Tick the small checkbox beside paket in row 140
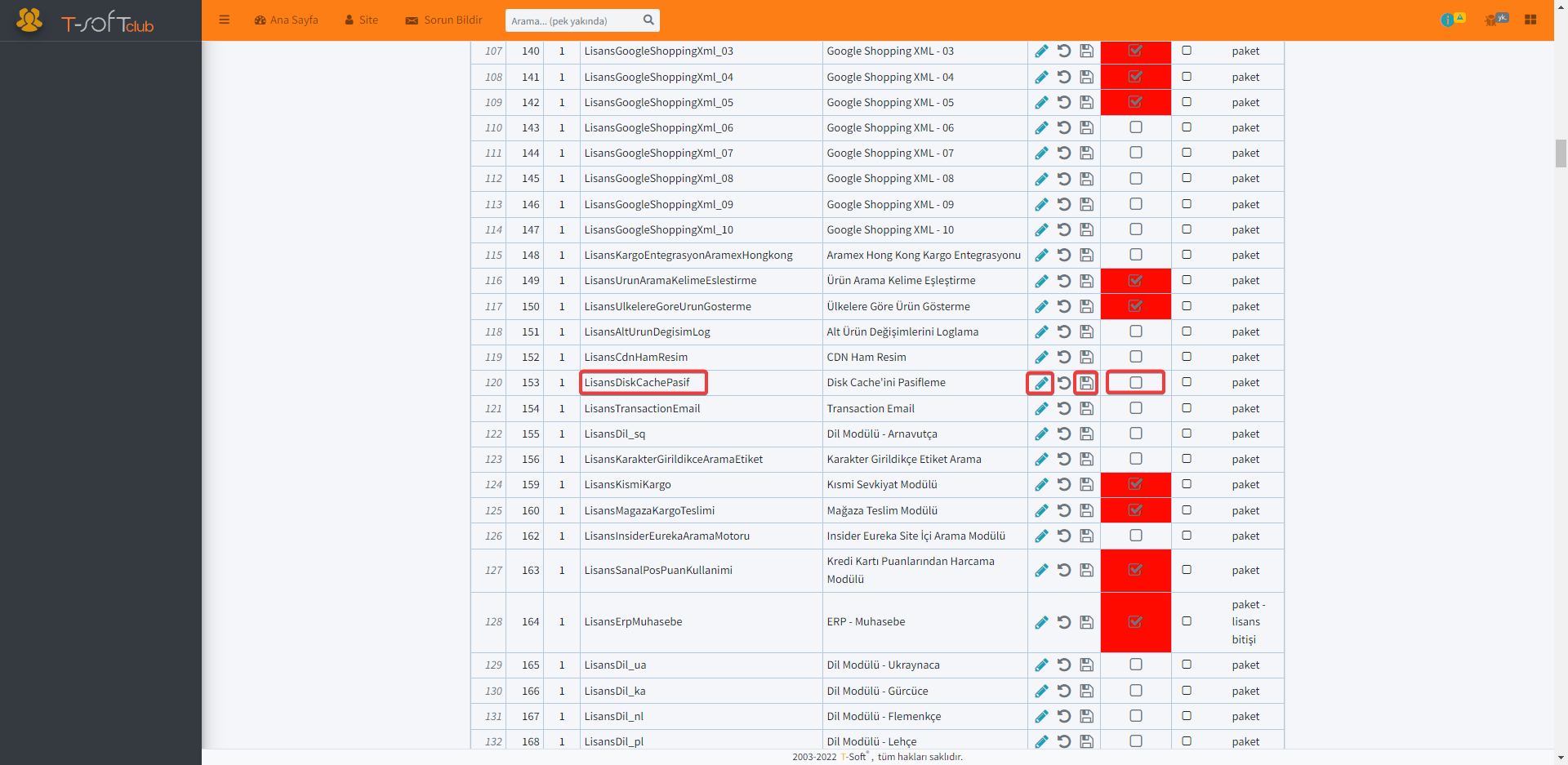The width and height of the screenshot is (1568, 765). [1187, 51]
